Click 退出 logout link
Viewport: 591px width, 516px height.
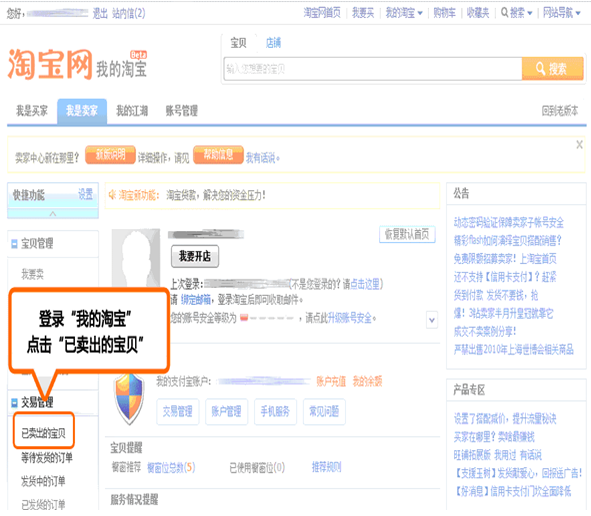pos(100,14)
